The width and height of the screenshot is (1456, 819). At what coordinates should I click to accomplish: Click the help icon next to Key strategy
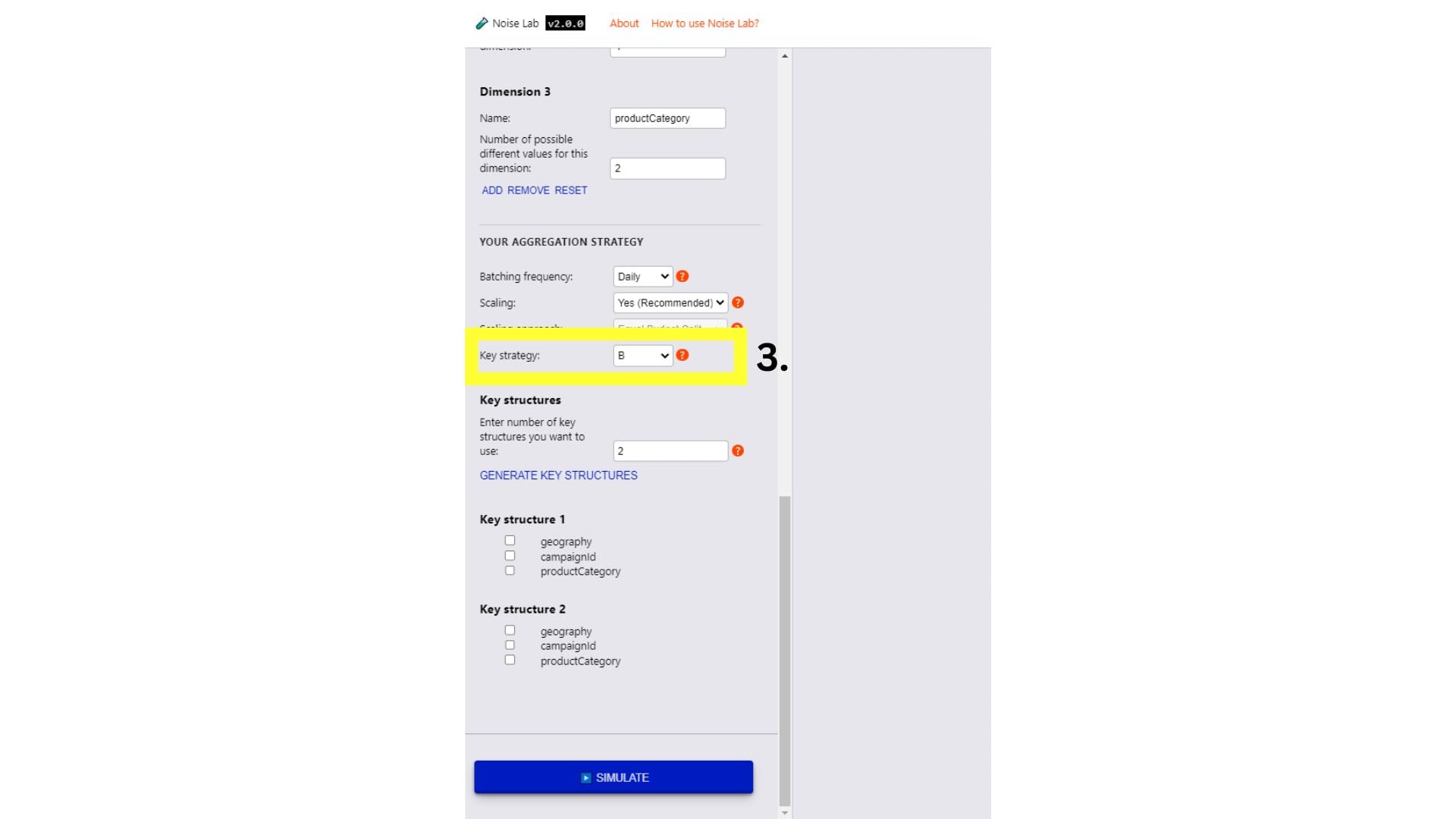click(683, 355)
